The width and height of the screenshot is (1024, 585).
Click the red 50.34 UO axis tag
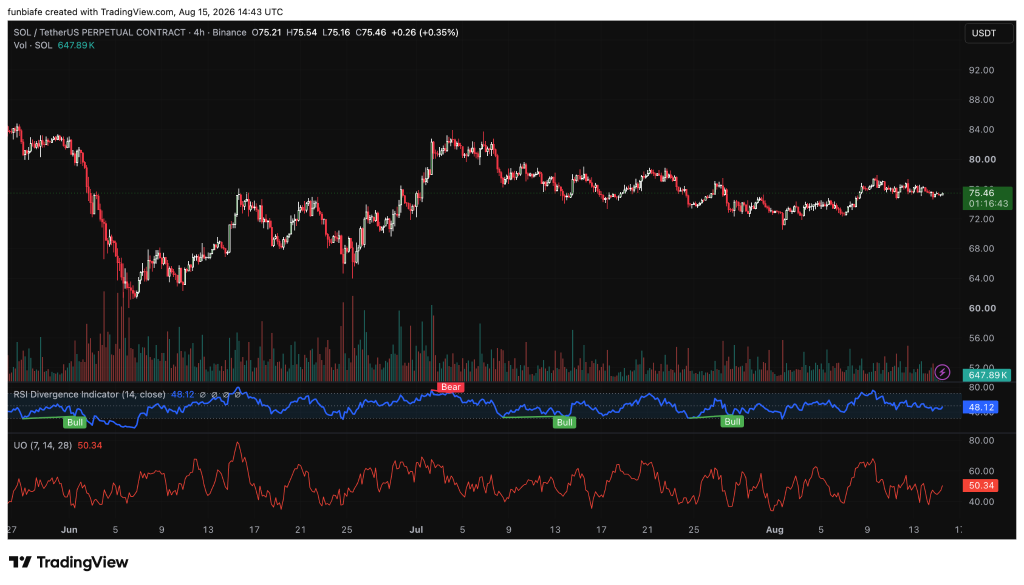981,486
